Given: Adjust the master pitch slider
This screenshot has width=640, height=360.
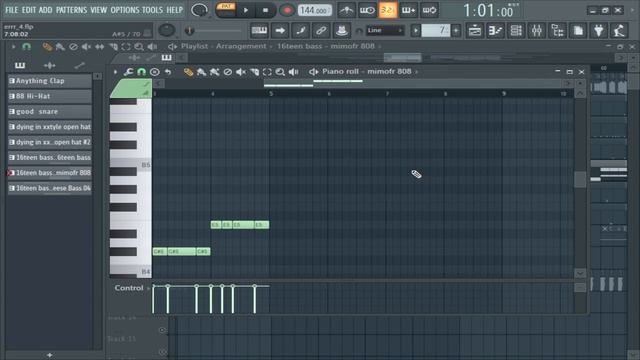Looking at the screenshot, I should point(213,31).
